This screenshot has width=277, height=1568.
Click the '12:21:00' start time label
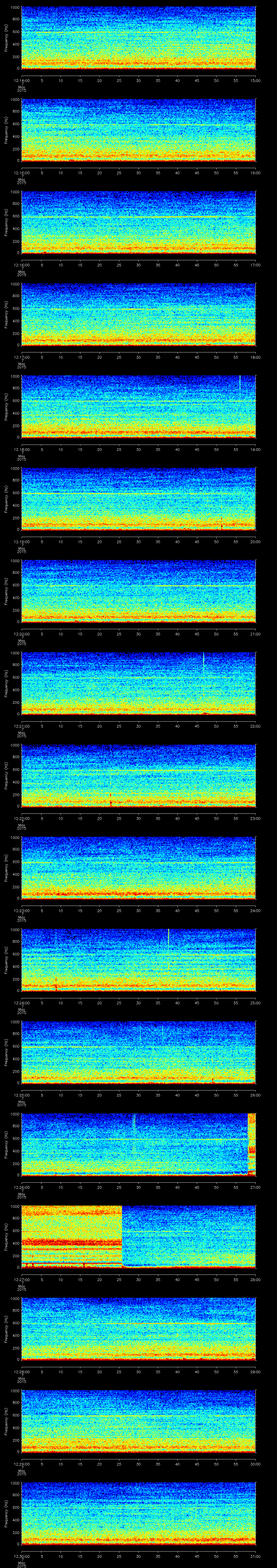[21, 726]
